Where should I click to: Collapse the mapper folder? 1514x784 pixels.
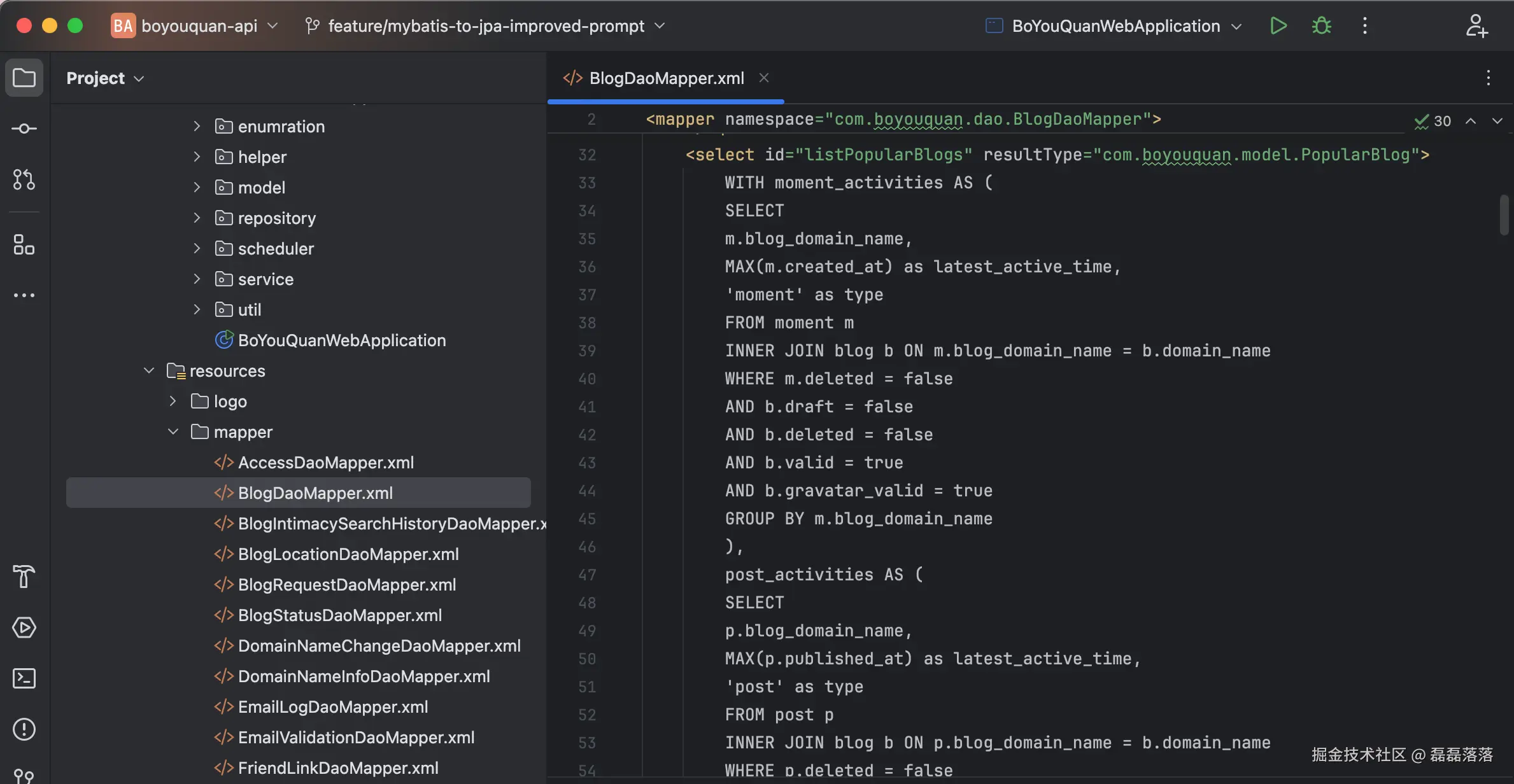coord(173,431)
